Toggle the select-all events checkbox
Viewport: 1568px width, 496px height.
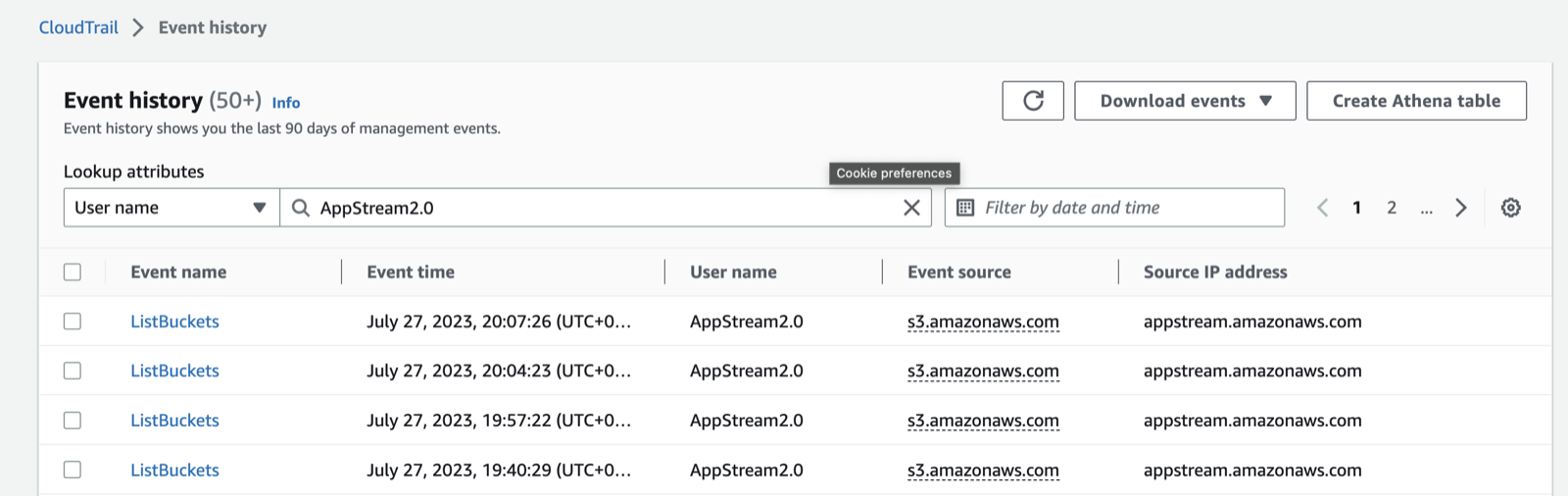point(73,273)
